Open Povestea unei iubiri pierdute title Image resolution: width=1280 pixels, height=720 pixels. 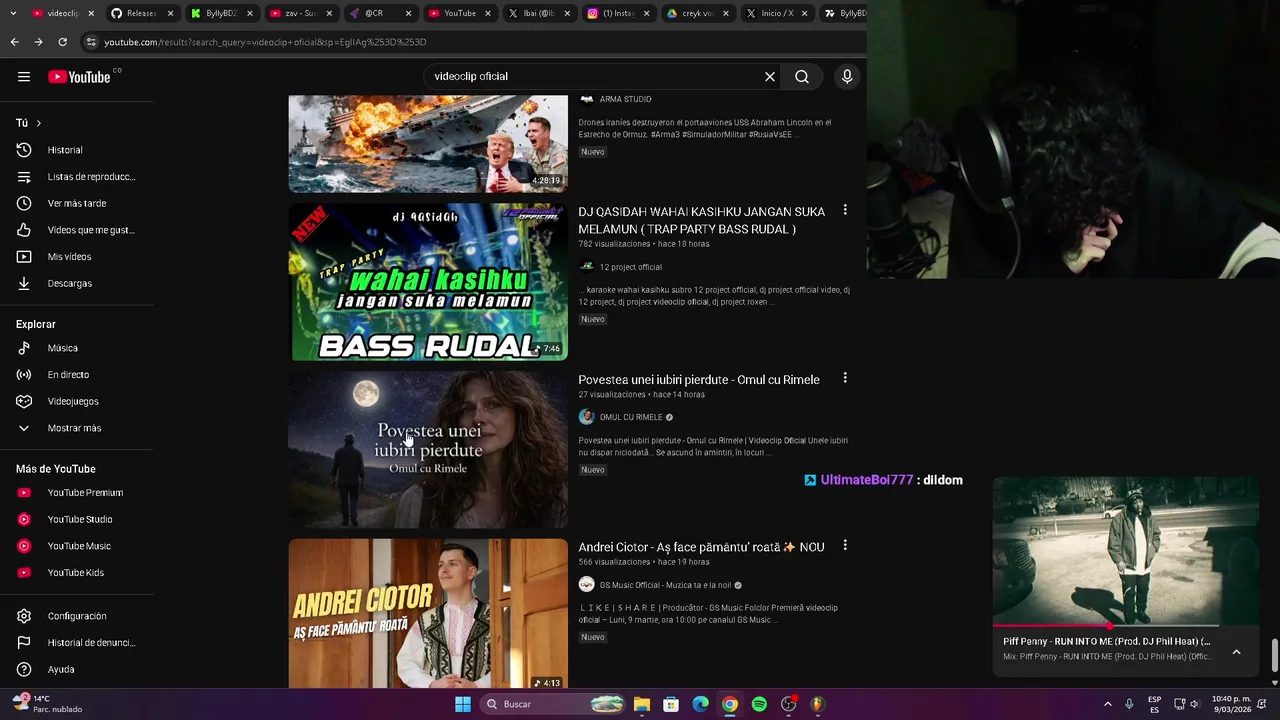click(699, 380)
